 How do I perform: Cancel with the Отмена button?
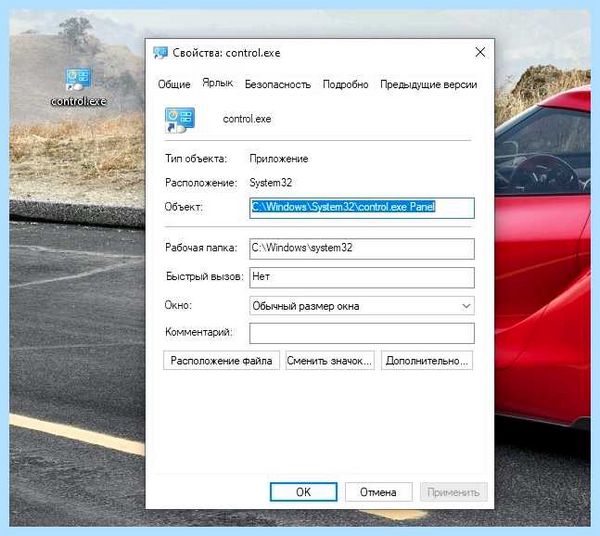coord(378,492)
